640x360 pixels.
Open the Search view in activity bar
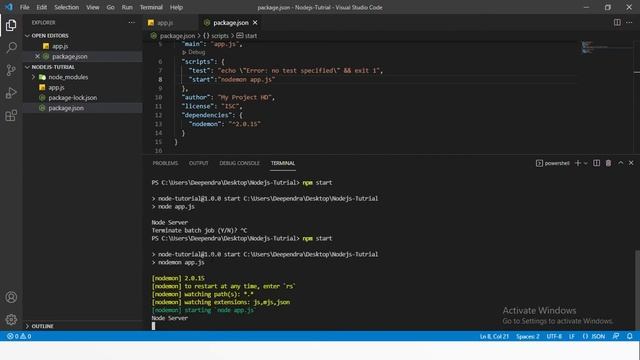tap(11, 47)
